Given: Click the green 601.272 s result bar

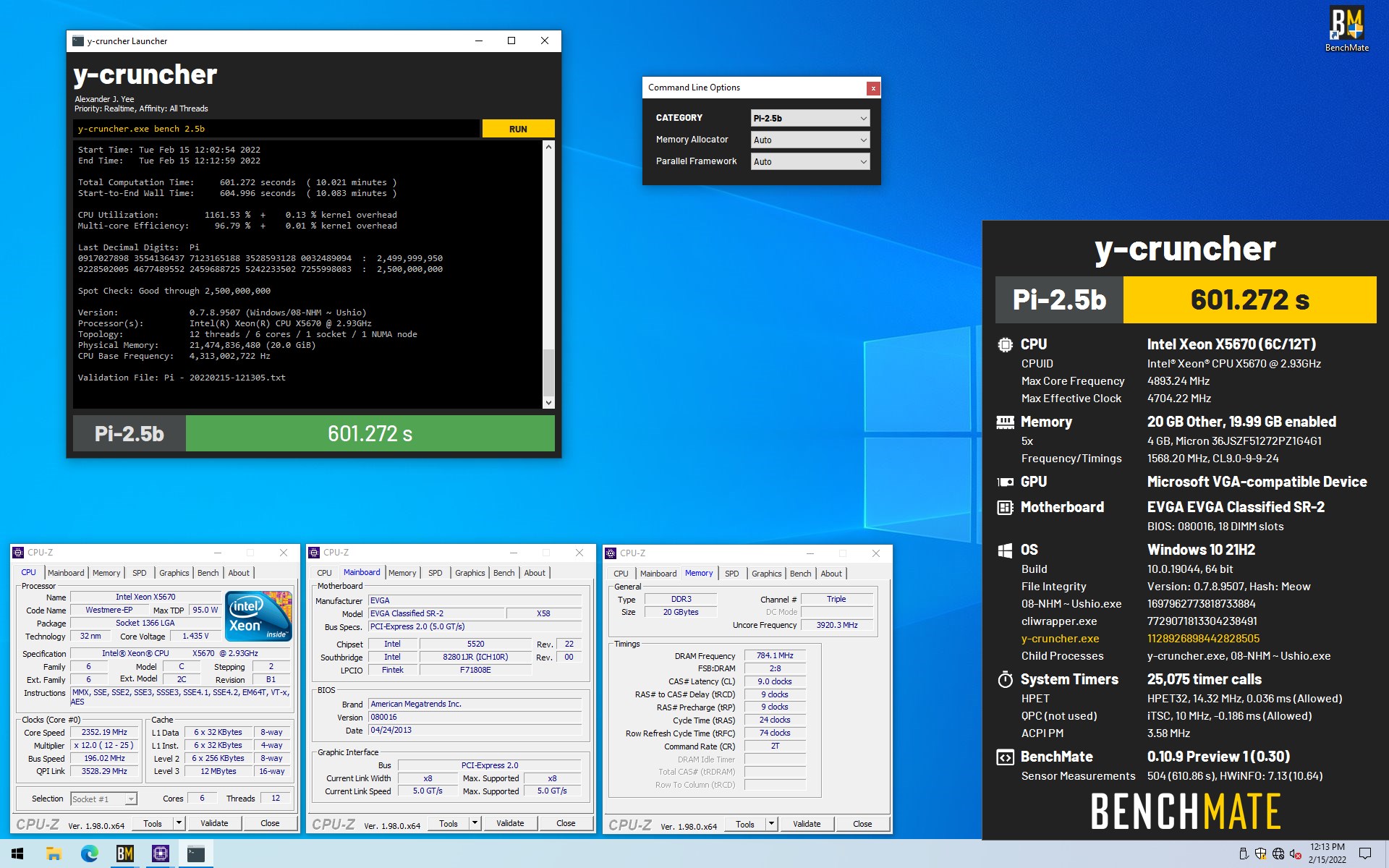Looking at the screenshot, I should [x=370, y=433].
